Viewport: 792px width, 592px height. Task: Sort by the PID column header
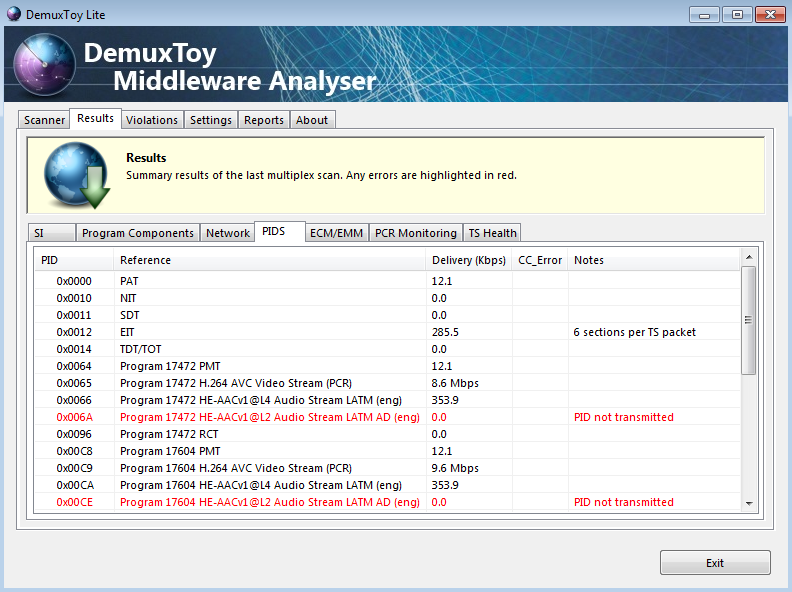click(x=74, y=260)
